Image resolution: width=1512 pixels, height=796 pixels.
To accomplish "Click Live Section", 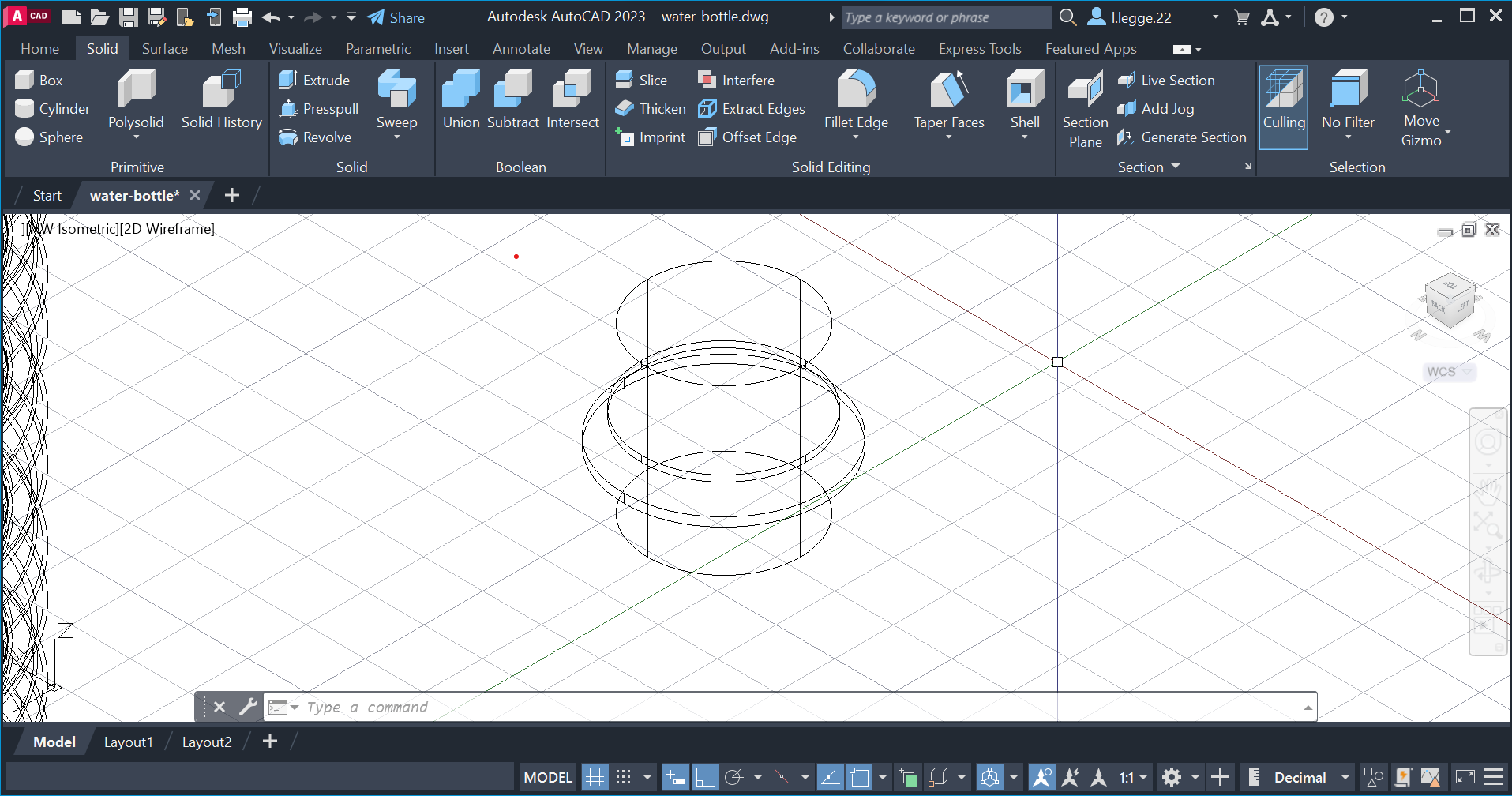I will click(1166, 80).
